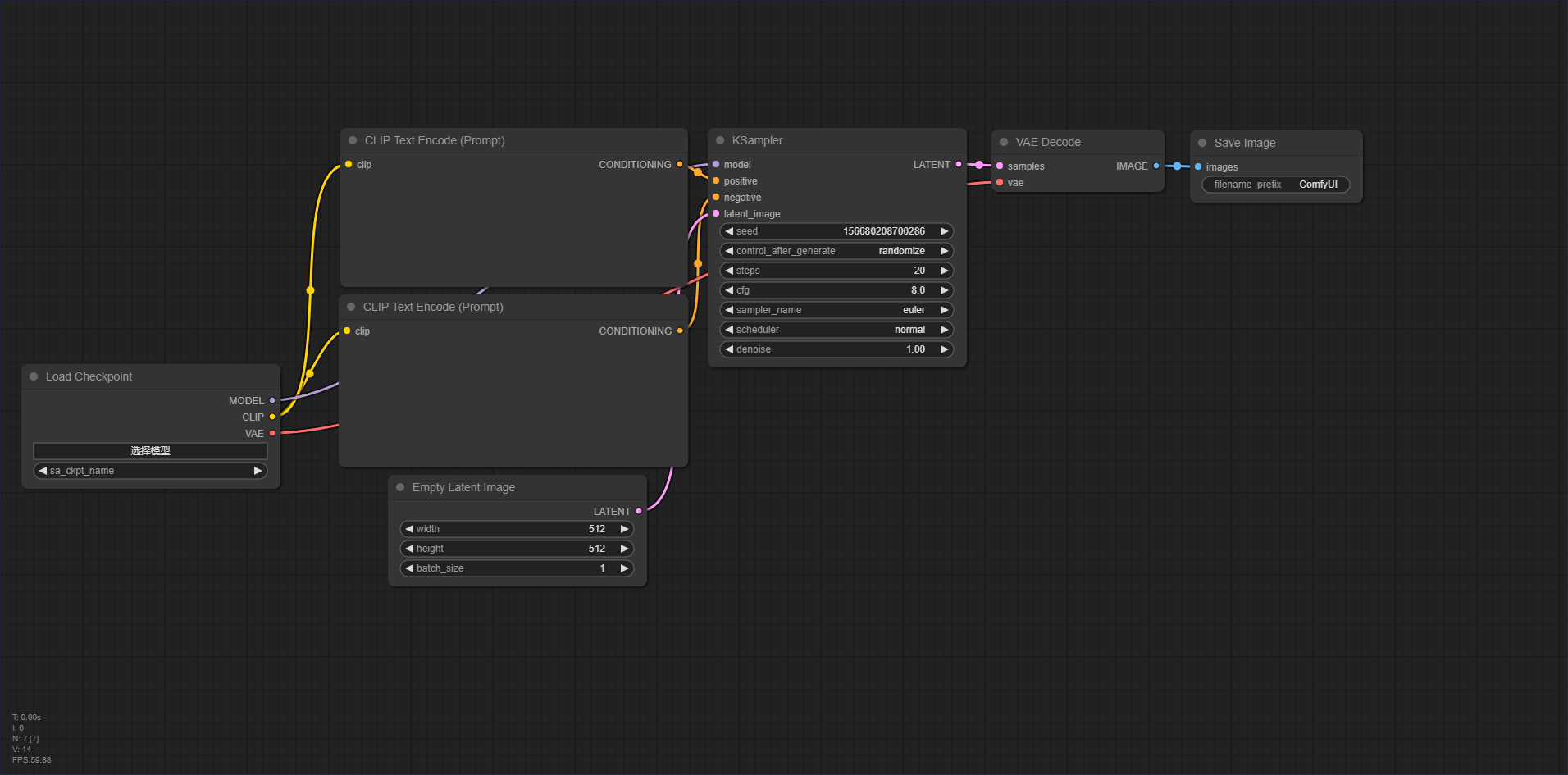Click the filename_prefix ComfyUI field

[1276, 185]
